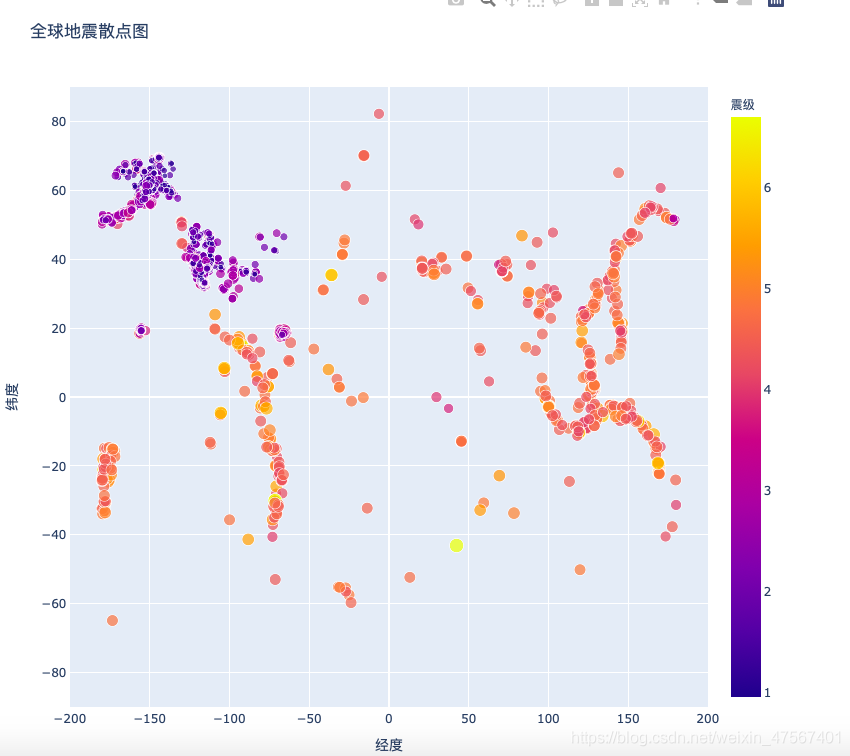This screenshot has height=756, width=850.
Task: Click x-axis tick label 50
Action: click(x=468, y=719)
